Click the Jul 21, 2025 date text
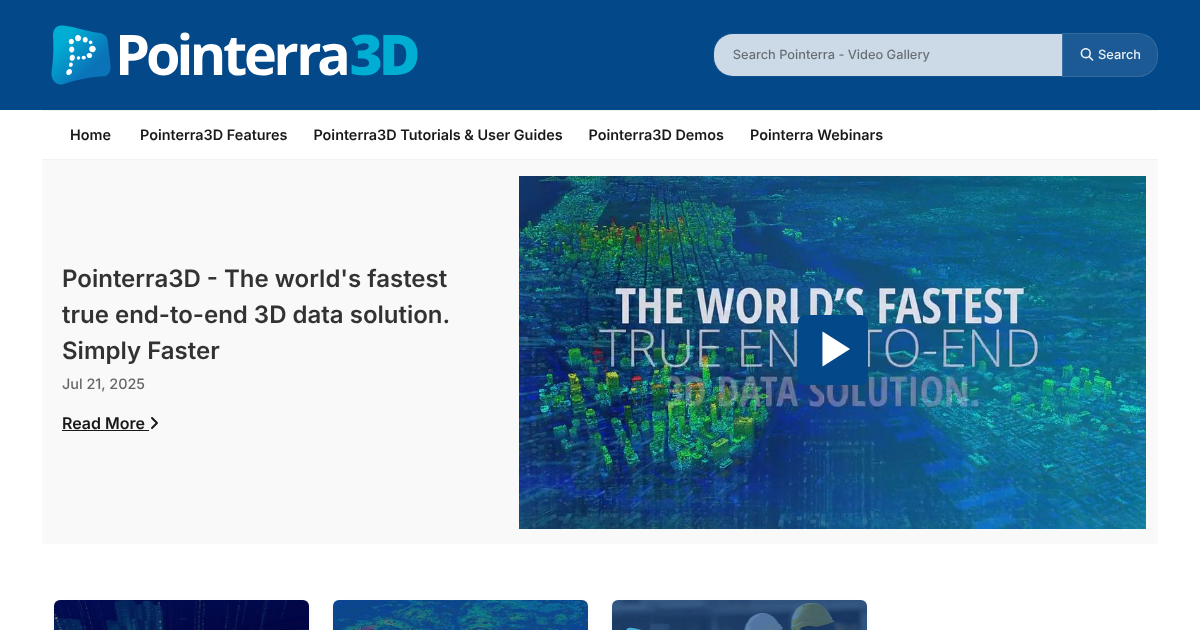The image size is (1200, 630). click(x=103, y=384)
